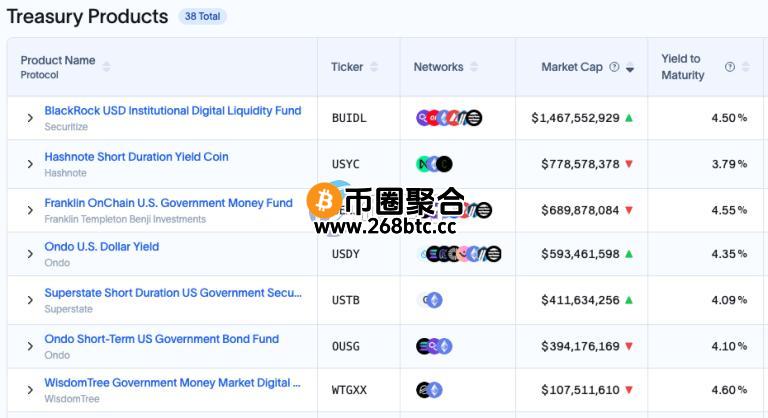Expand the WisdomTree Government Money Market row
This screenshot has height=418, width=768.
click(x=30, y=390)
